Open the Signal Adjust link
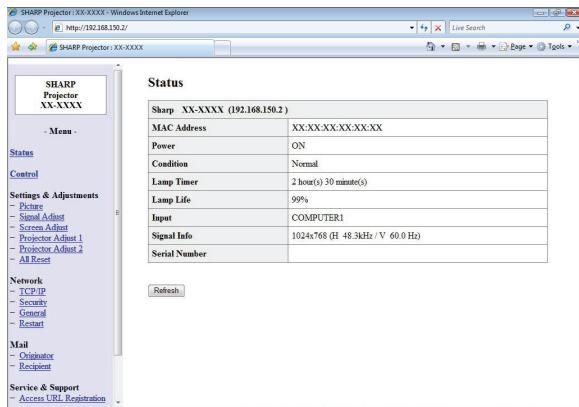 click(42, 217)
